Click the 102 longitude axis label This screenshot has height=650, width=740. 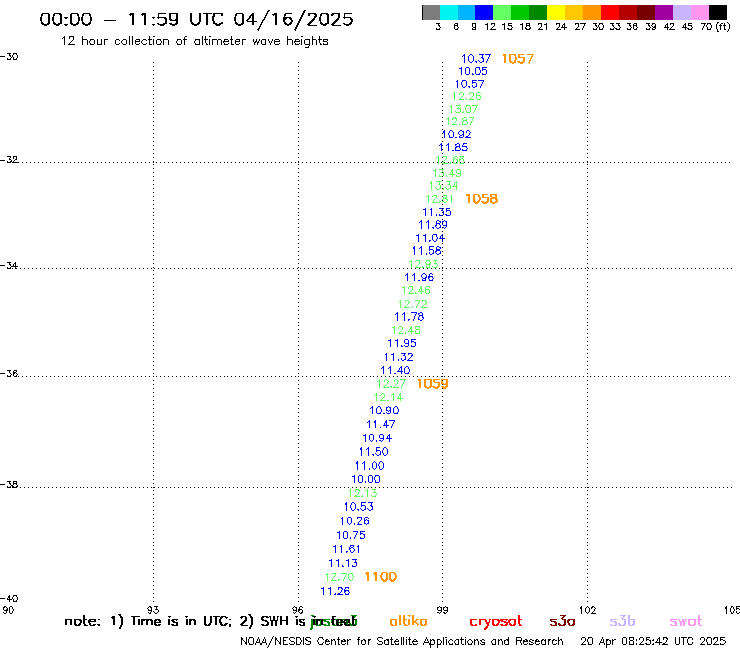(x=588, y=610)
